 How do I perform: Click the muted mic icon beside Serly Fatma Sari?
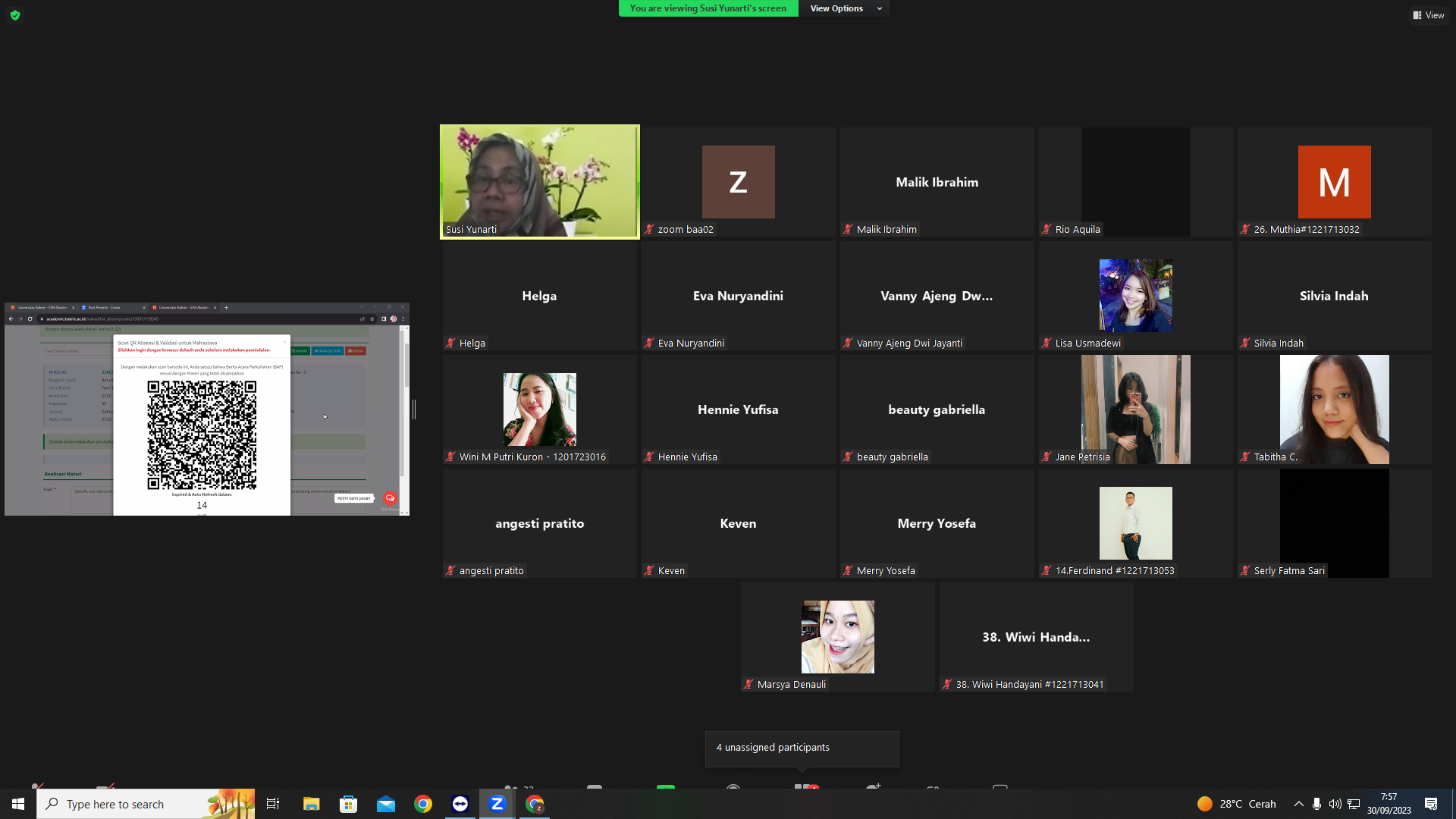click(1246, 570)
